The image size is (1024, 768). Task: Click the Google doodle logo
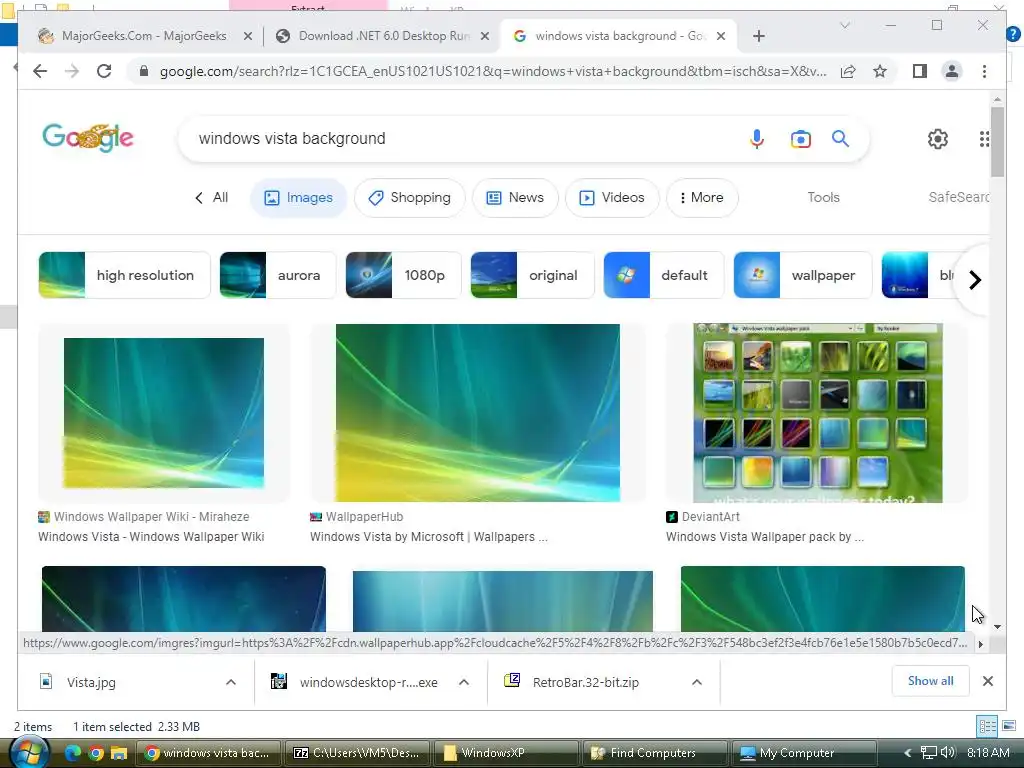click(x=88, y=137)
